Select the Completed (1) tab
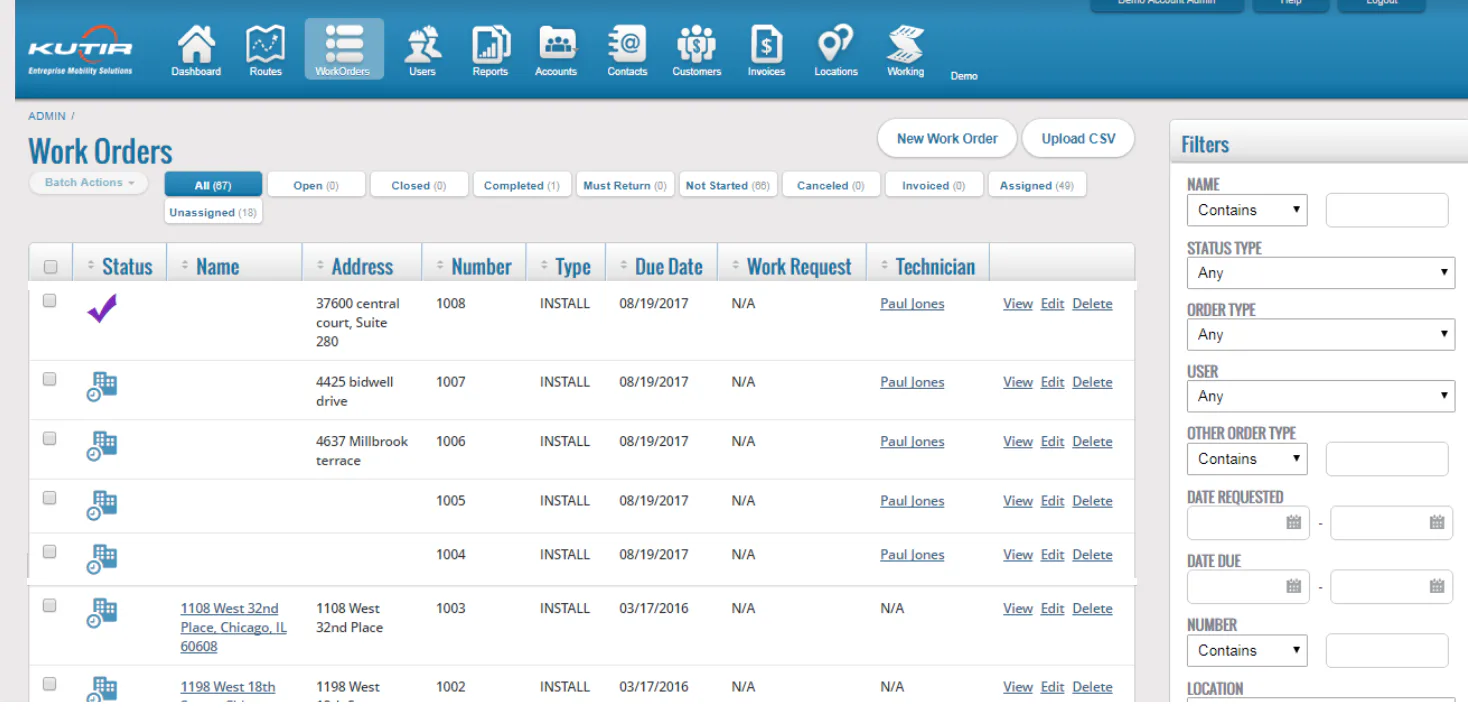 click(x=521, y=185)
